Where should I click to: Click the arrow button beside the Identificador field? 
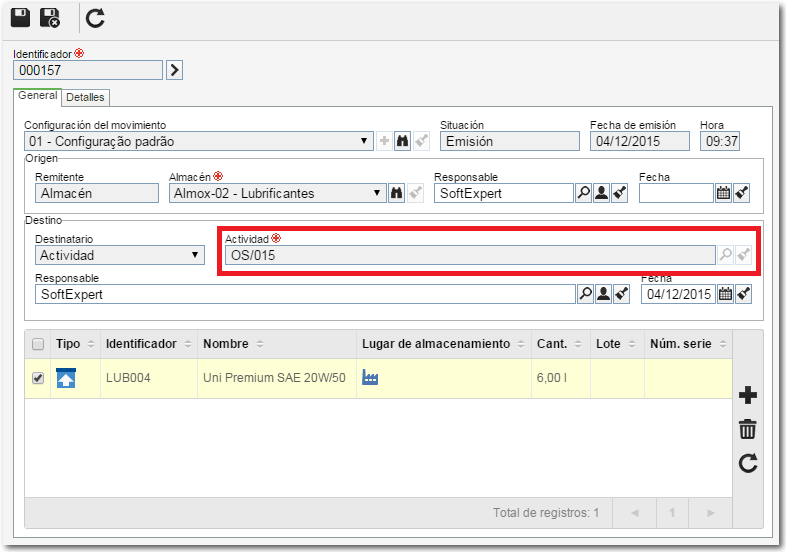point(174,70)
